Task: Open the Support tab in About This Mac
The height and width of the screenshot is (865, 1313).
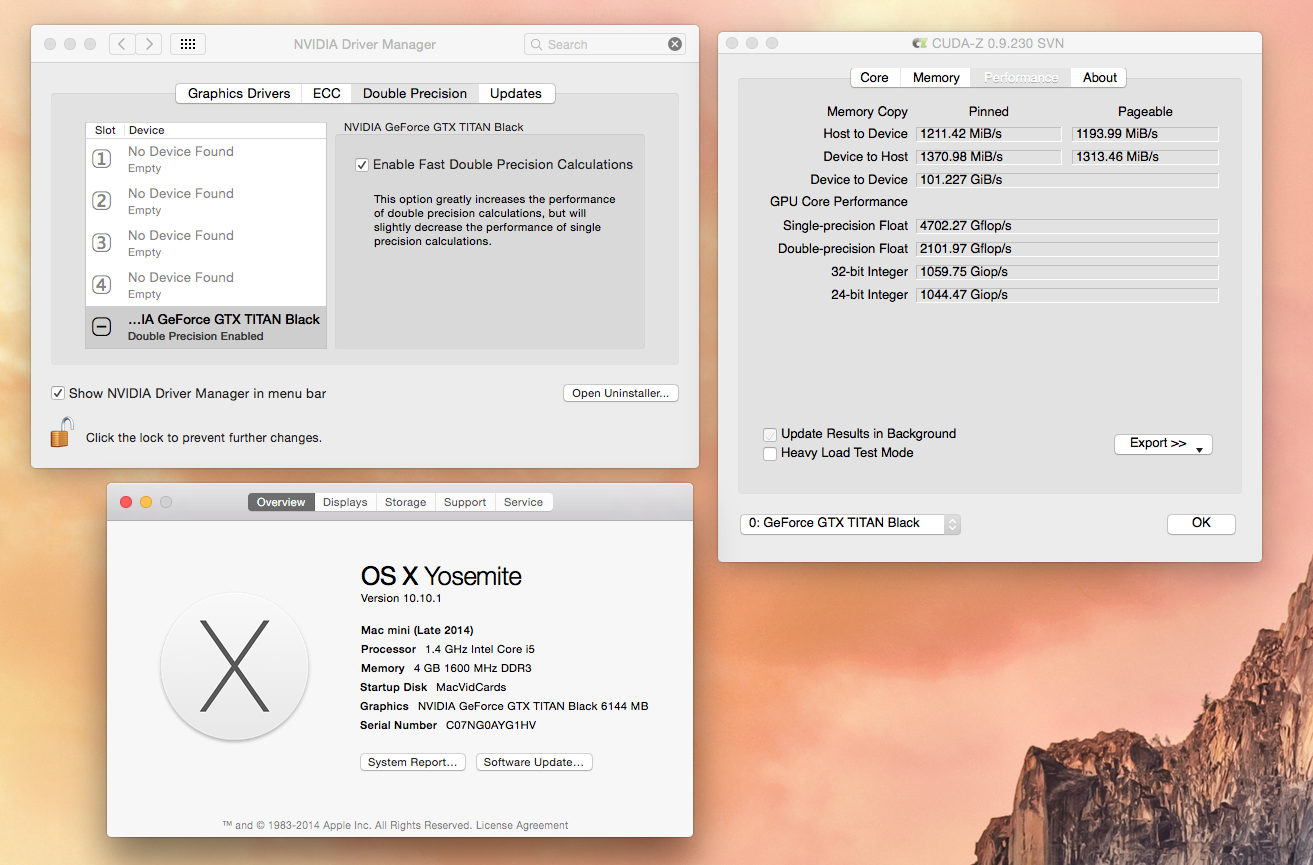Action: click(465, 502)
